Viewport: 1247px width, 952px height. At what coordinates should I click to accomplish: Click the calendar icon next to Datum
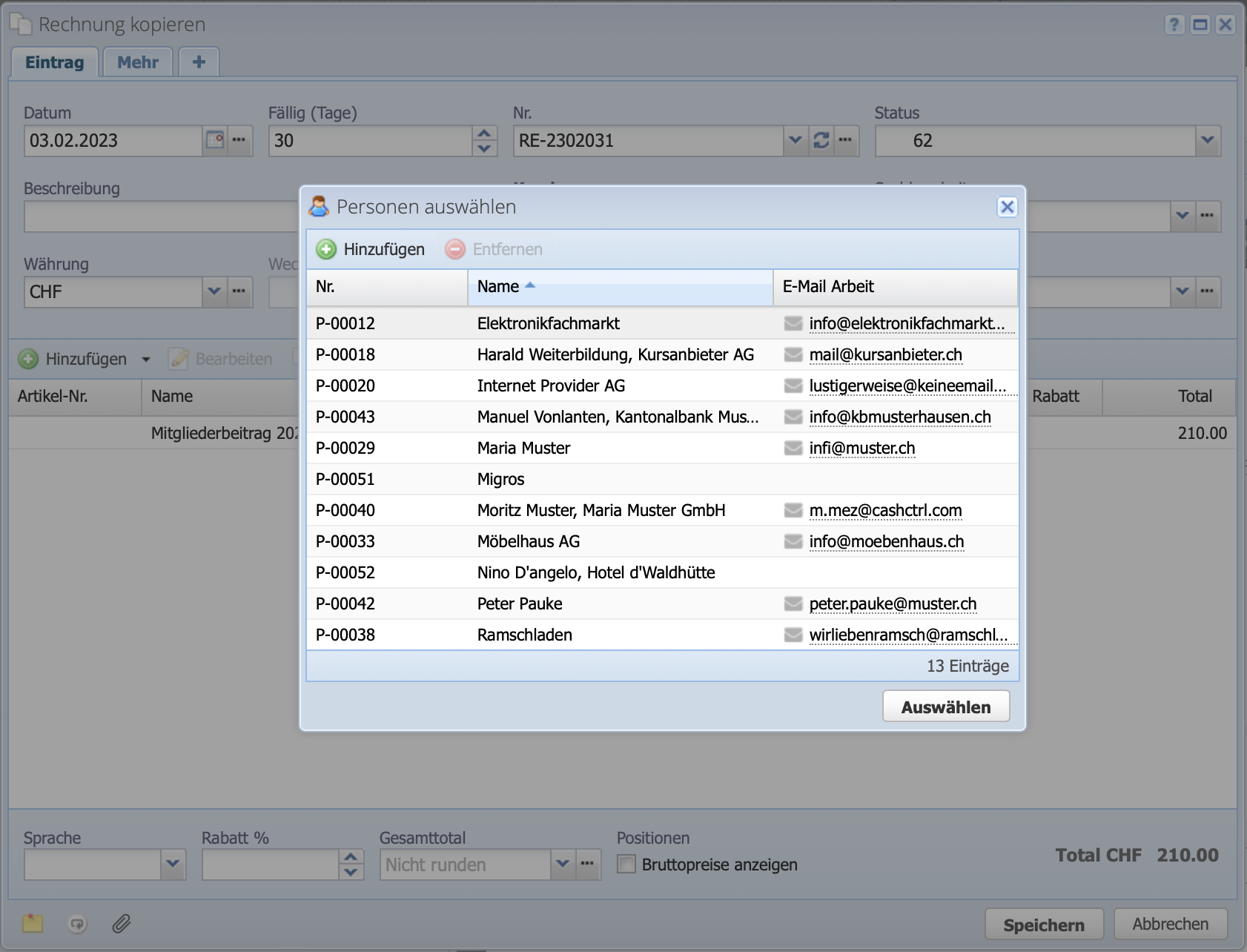point(214,140)
